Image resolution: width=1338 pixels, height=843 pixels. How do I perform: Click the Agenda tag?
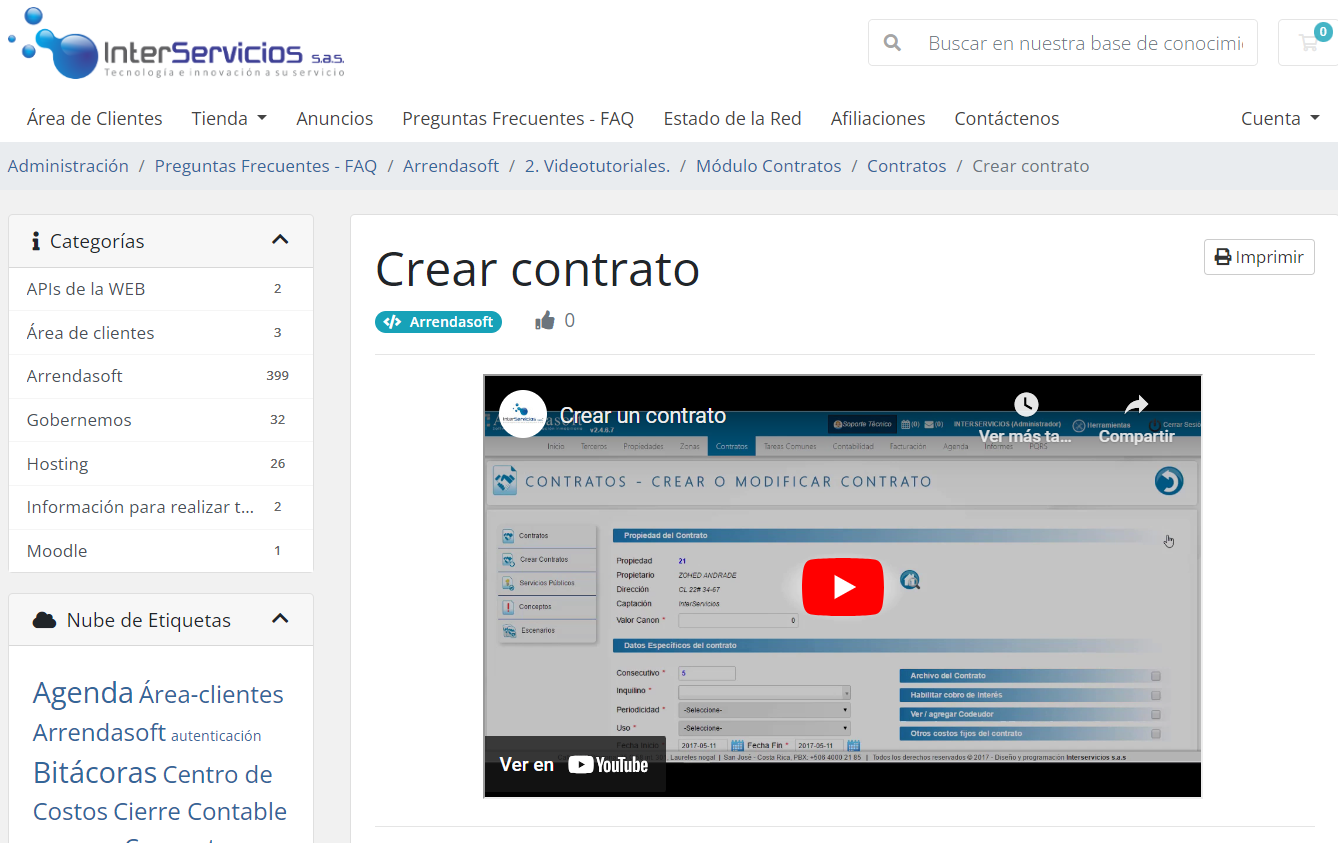[83, 692]
